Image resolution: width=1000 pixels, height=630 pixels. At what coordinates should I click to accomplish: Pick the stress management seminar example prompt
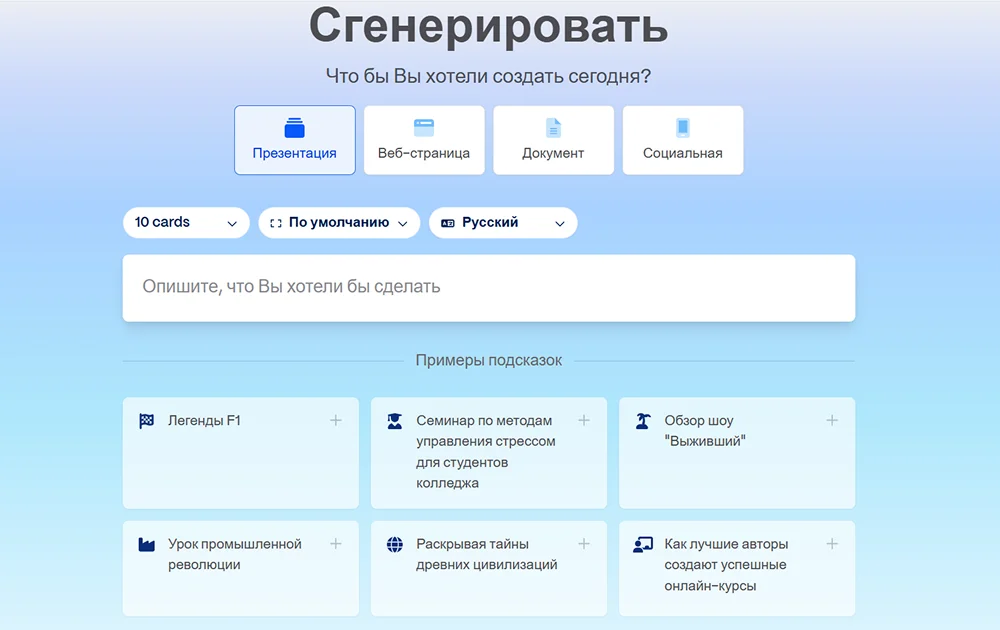[x=485, y=452]
